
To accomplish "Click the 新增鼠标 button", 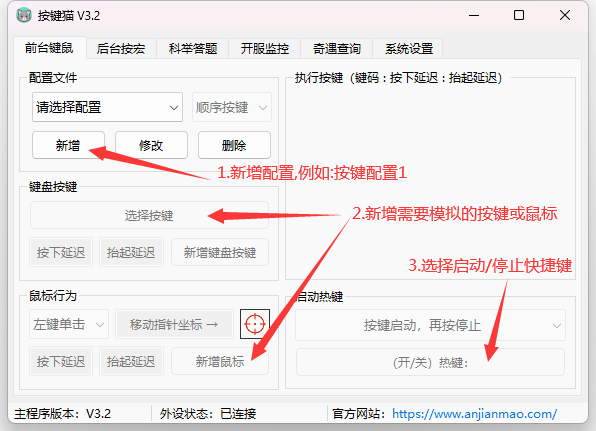I will [220, 361].
